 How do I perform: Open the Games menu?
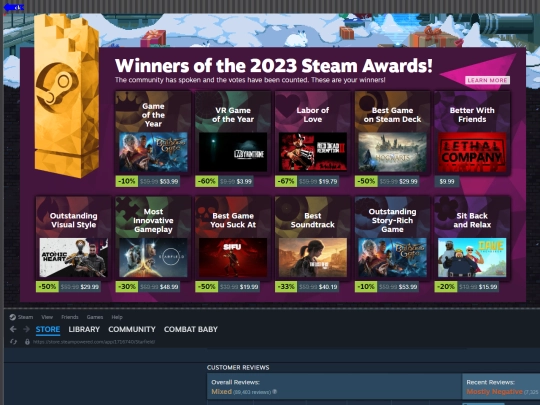(95, 317)
